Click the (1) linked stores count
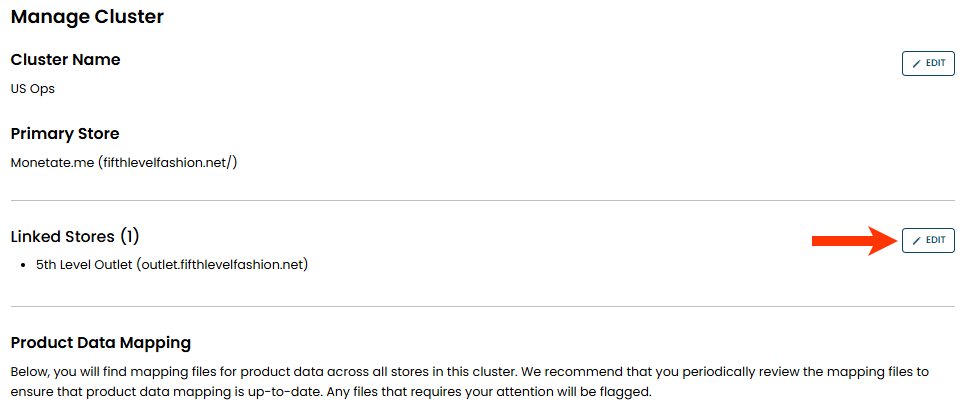Image resolution: width=969 pixels, height=403 pixels. (x=129, y=237)
